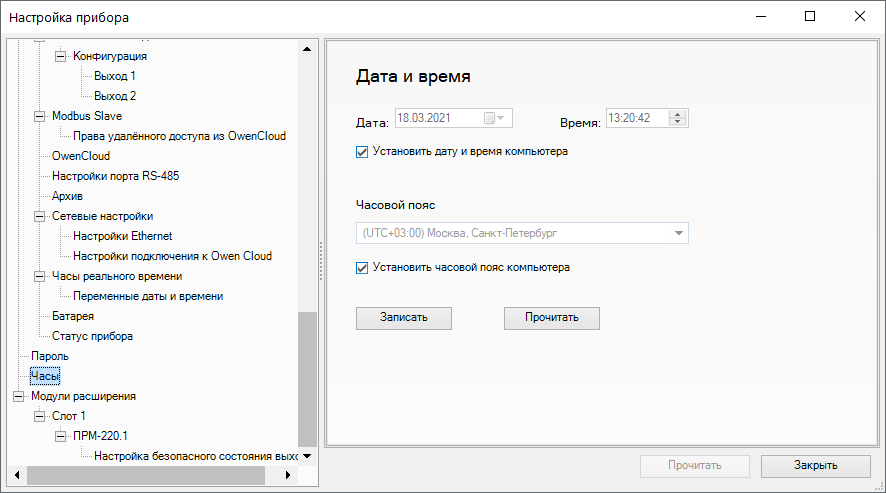Collapse the Modbus Slave node
Viewport: 886px width, 493px height.
click(40, 116)
